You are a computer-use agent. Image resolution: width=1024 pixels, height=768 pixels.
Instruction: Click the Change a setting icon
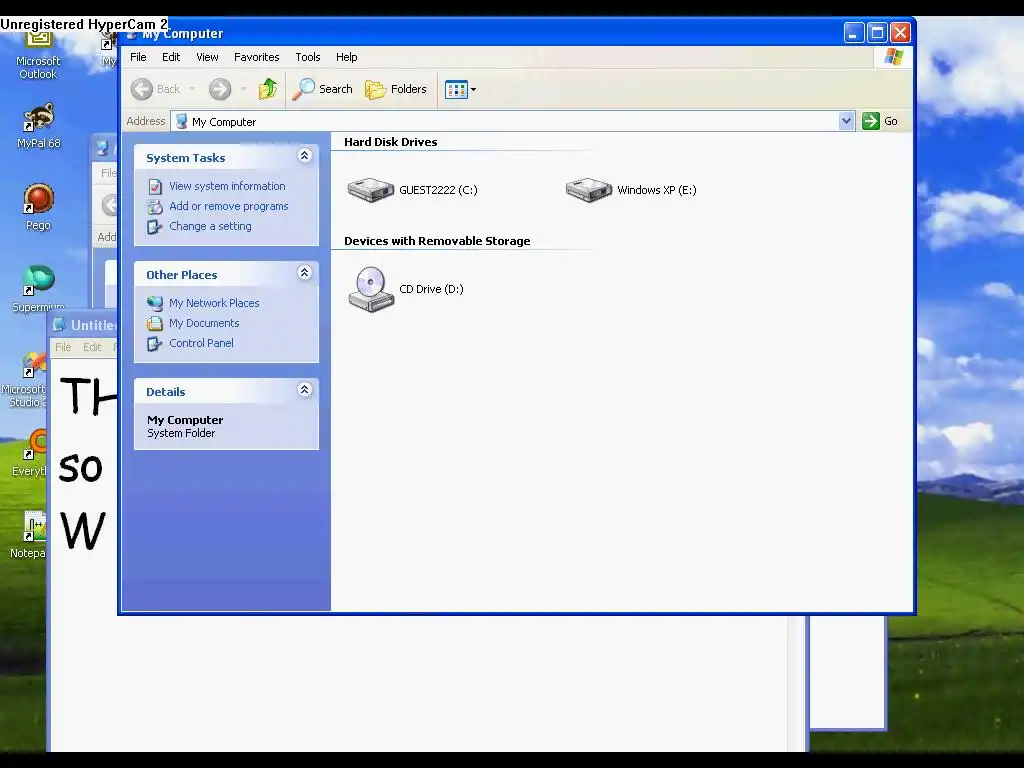155,227
